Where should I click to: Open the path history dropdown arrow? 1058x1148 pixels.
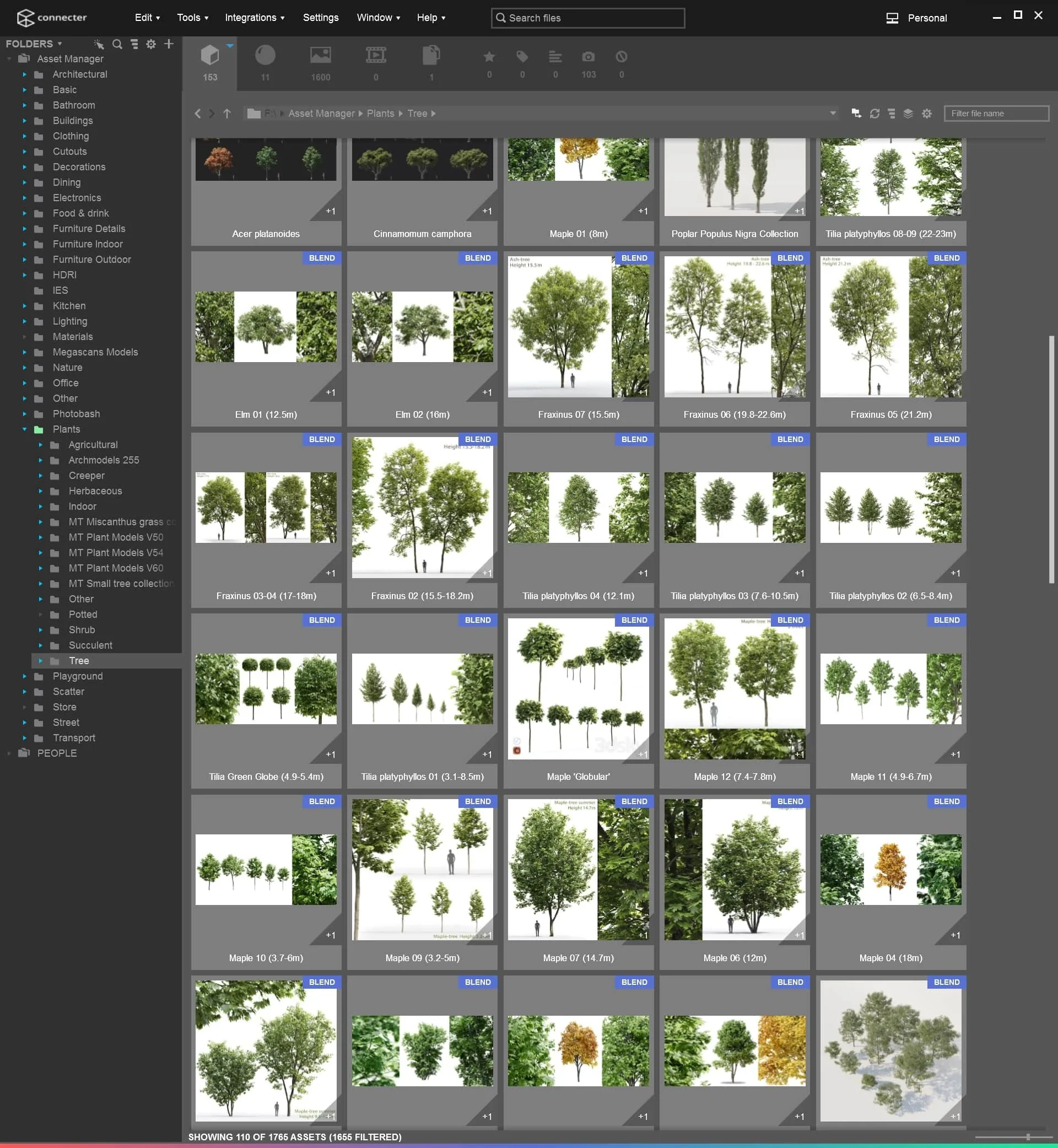(833, 114)
